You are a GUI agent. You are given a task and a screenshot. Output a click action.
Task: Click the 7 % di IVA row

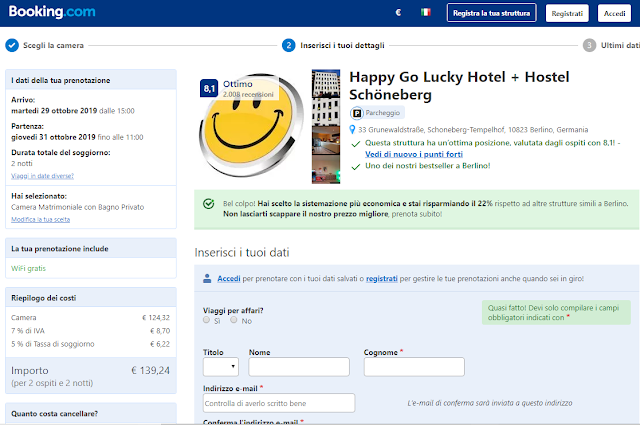click(x=91, y=331)
